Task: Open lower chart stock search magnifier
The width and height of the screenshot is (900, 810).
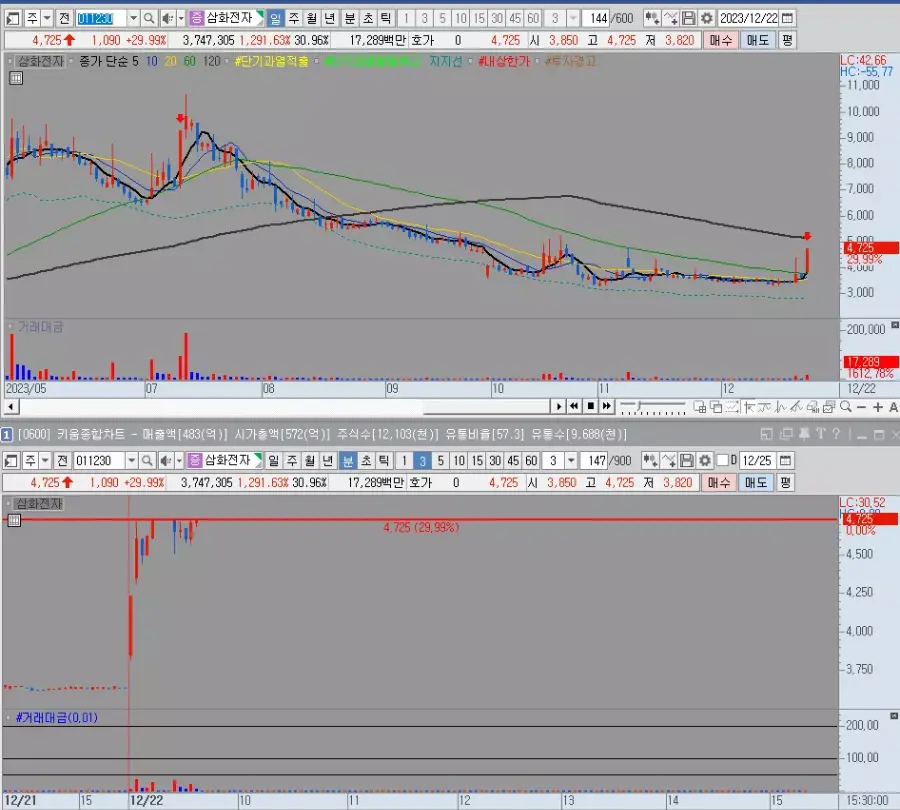Action: point(147,460)
